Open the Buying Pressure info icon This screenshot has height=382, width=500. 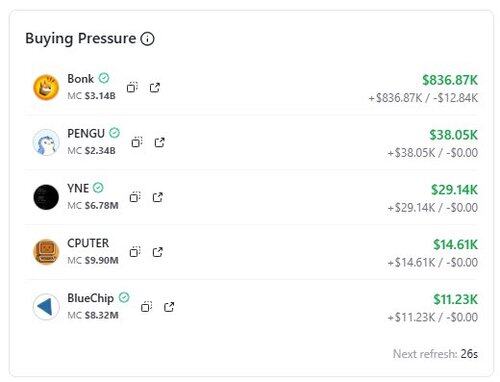(x=147, y=39)
